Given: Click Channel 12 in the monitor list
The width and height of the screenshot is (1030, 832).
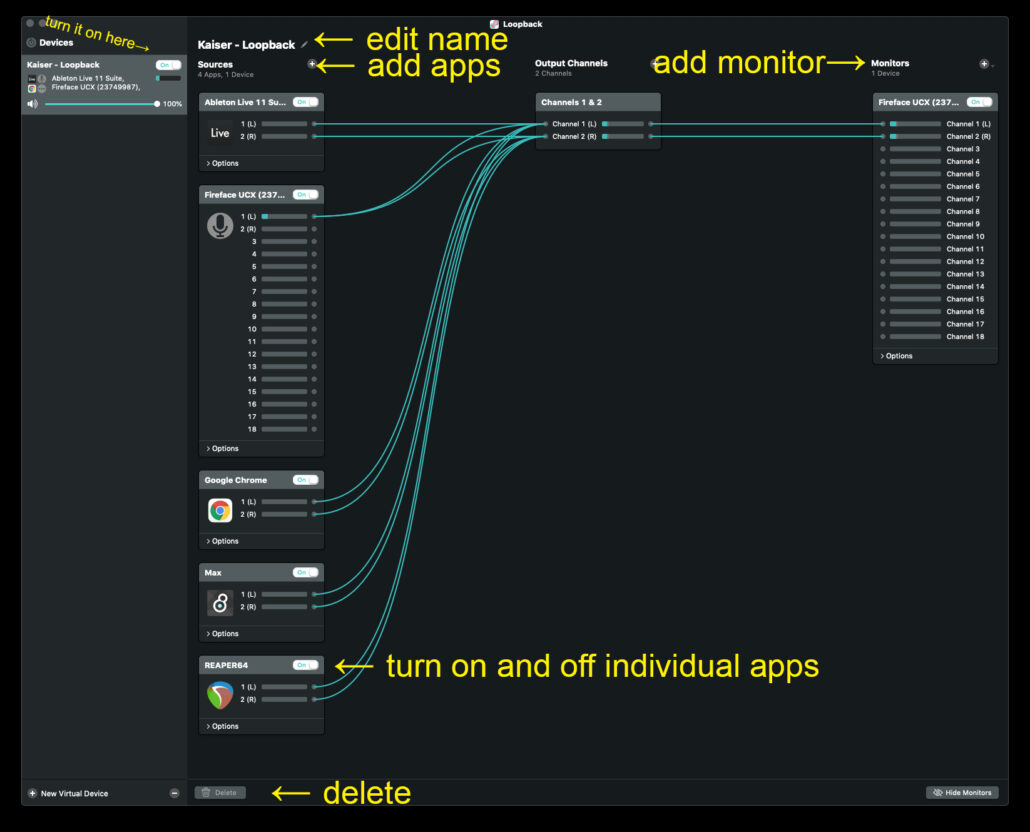Looking at the screenshot, I should coord(965,261).
